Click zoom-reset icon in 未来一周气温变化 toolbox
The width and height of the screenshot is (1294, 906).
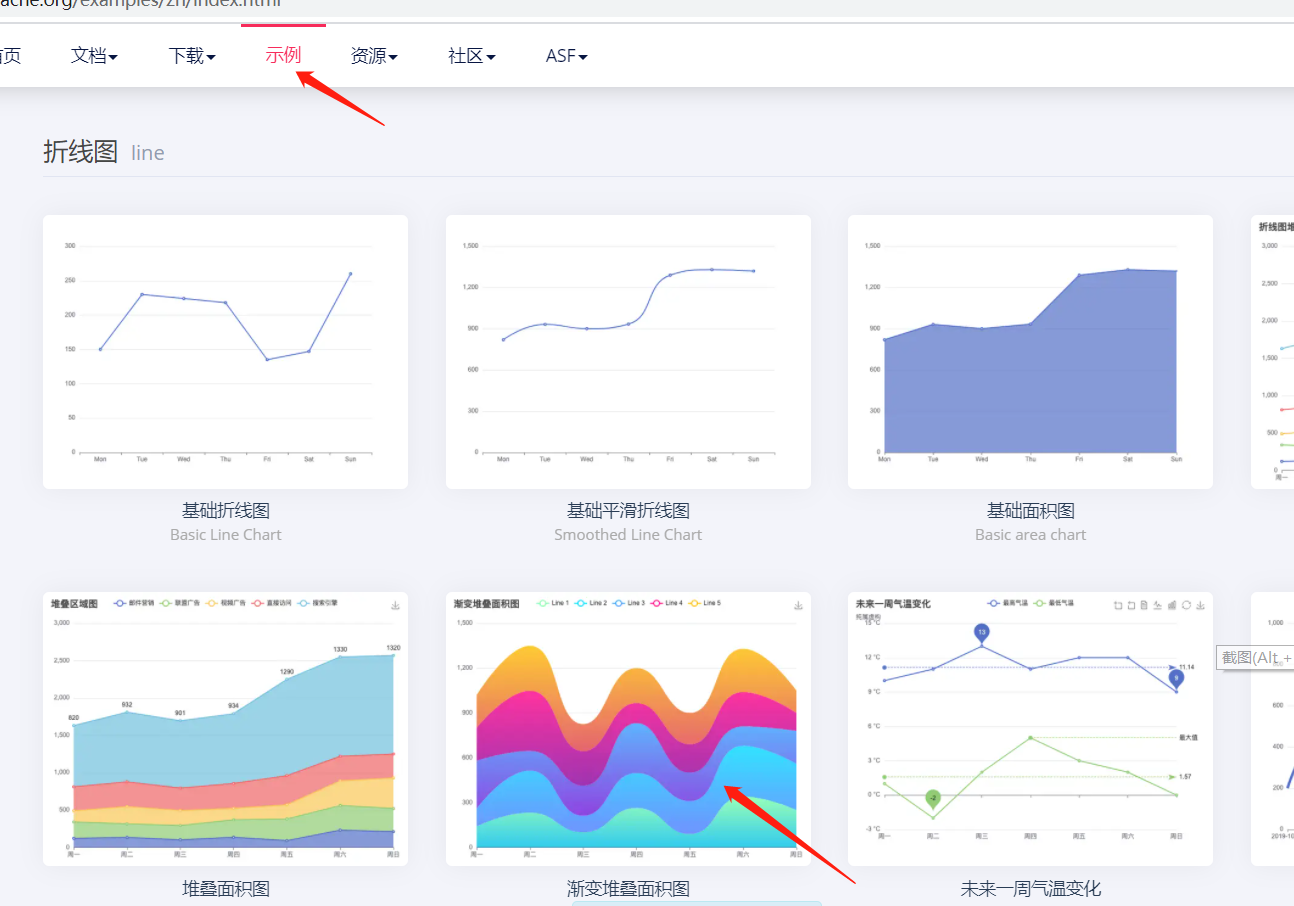coord(1131,605)
